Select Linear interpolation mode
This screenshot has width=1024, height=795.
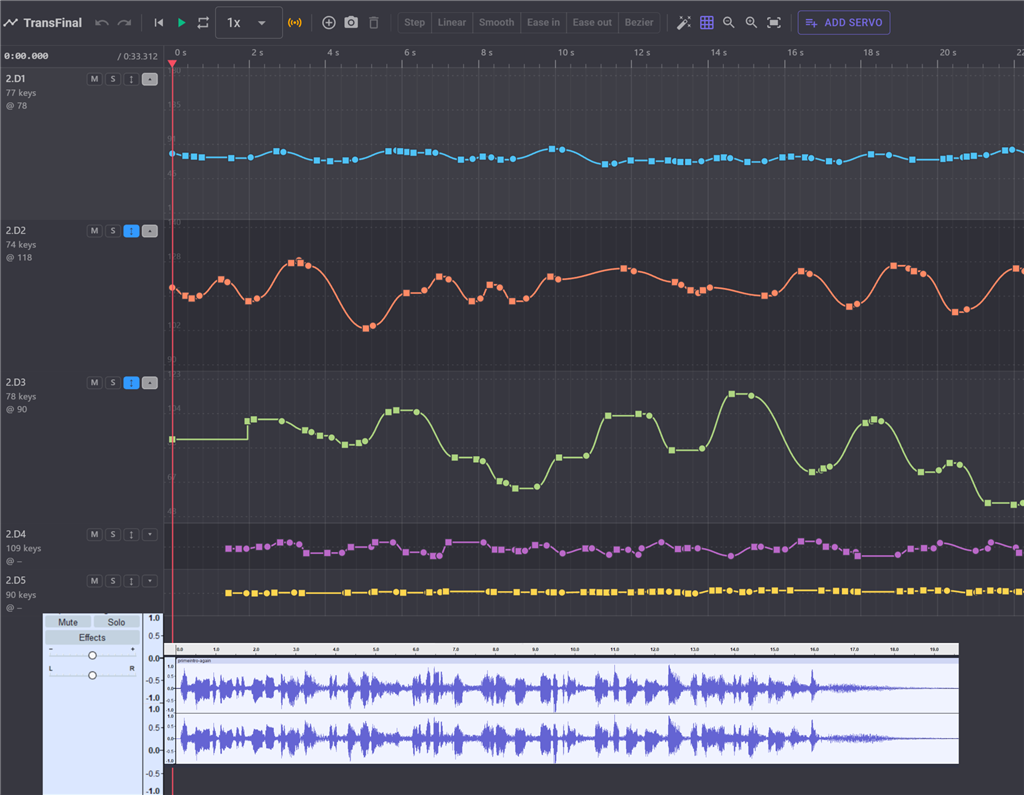click(452, 22)
